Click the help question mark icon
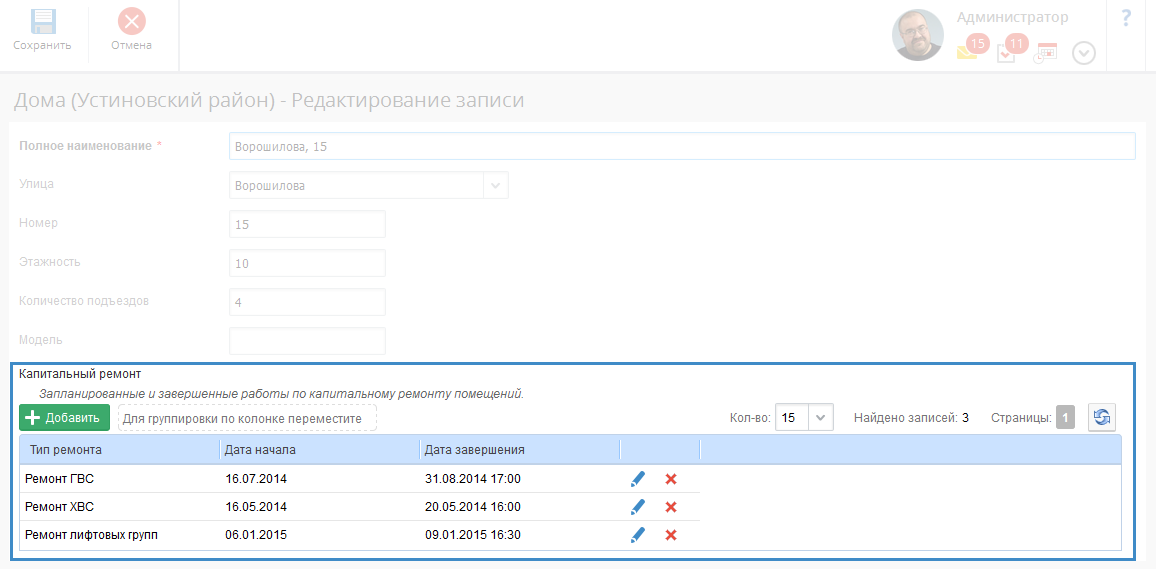This screenshot has height=569, width=1156. click(1126, 18)
